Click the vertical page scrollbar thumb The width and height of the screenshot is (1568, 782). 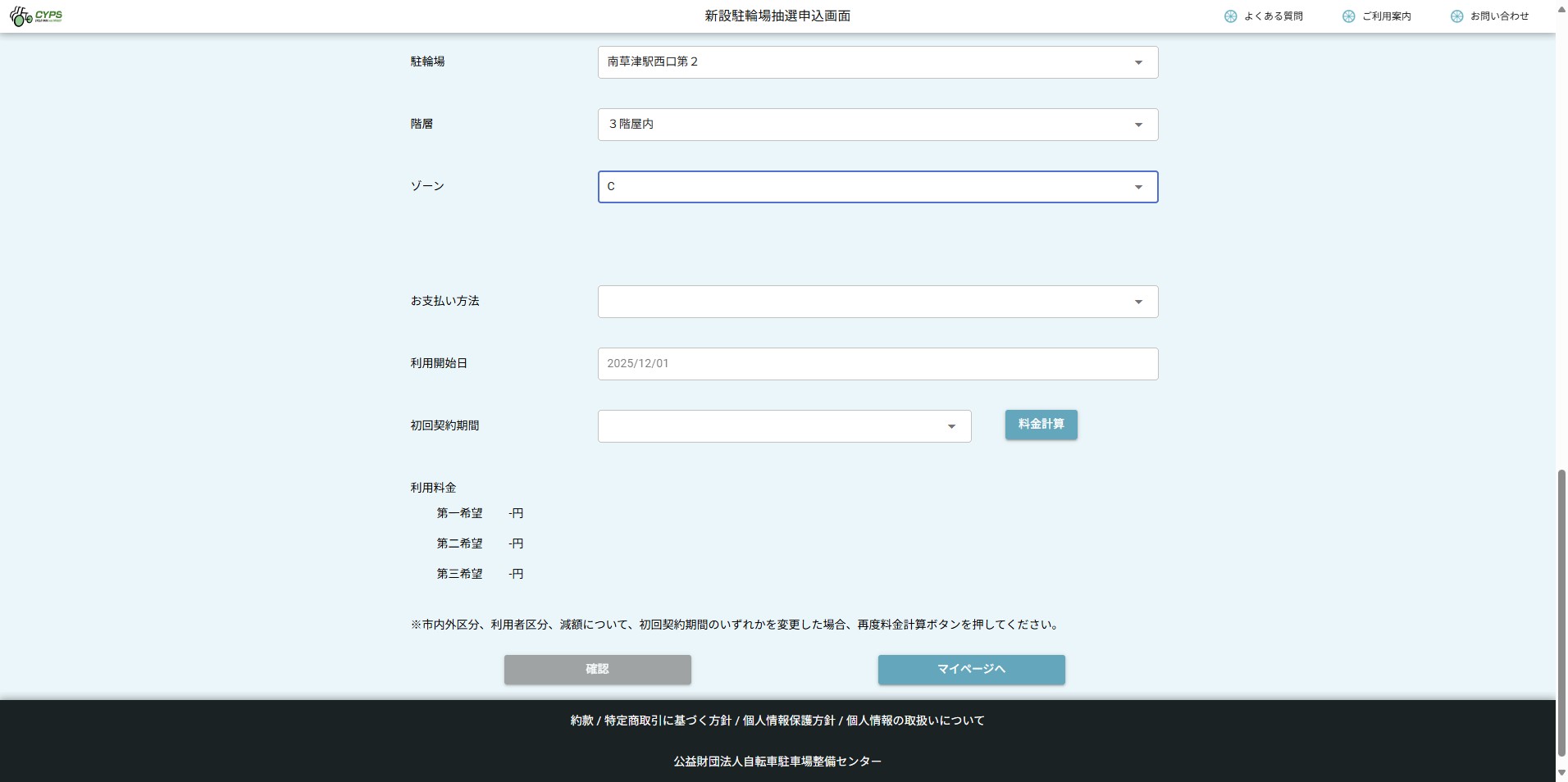(x=1561, y=613)
